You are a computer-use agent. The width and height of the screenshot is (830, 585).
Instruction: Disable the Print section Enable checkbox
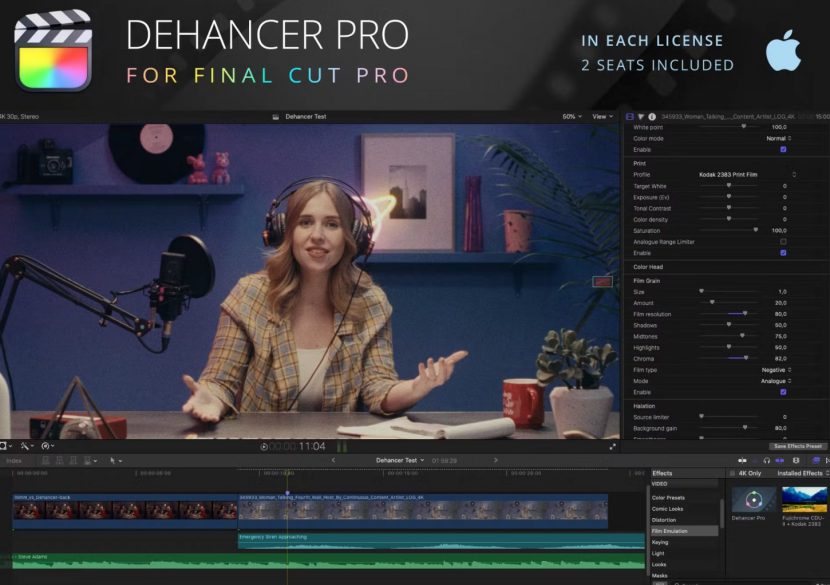click(782, 253)
